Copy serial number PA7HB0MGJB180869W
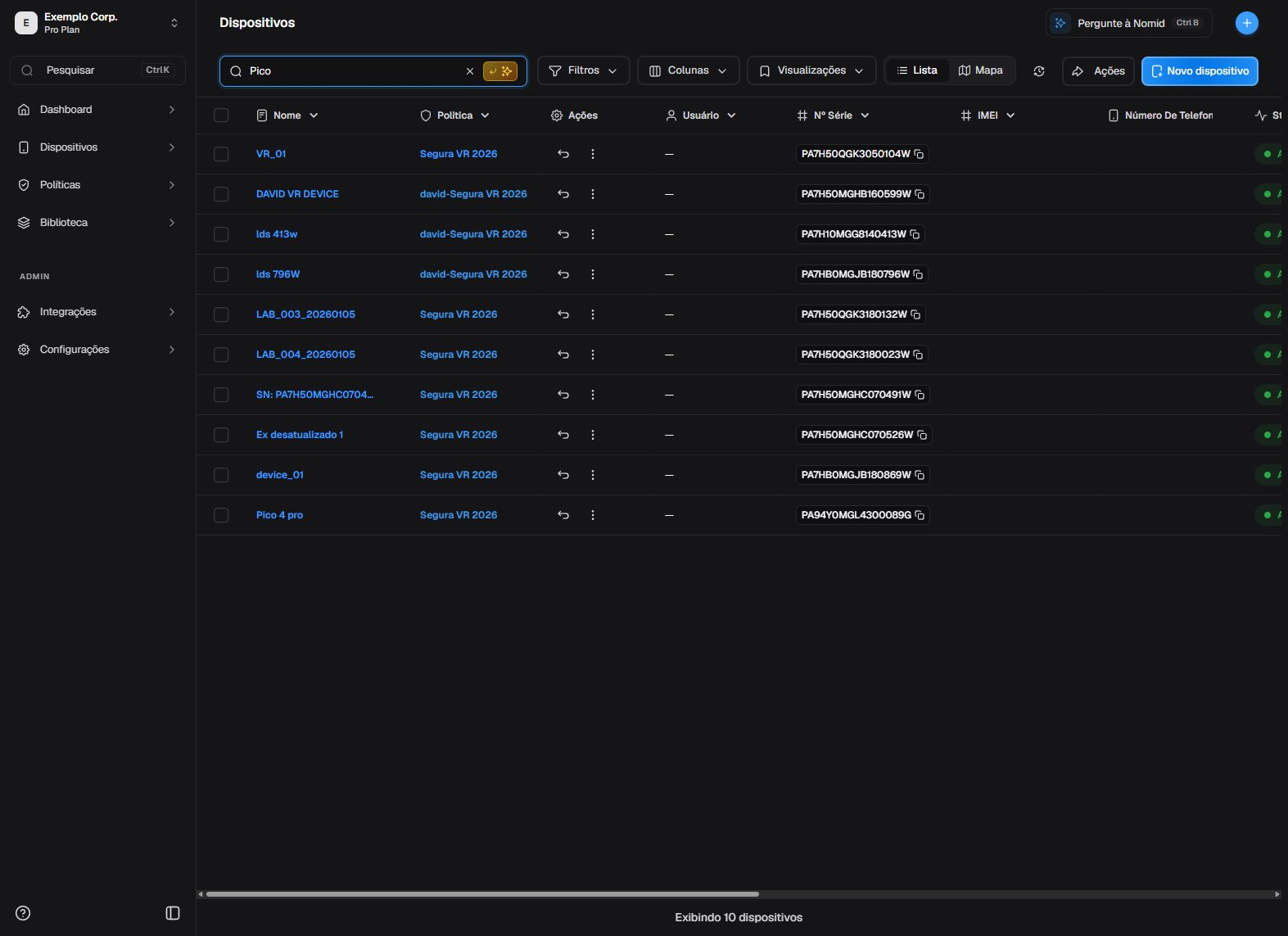The height and width of the screenshot is (936, 1288). pyautogui.click(x=920, y=475)
